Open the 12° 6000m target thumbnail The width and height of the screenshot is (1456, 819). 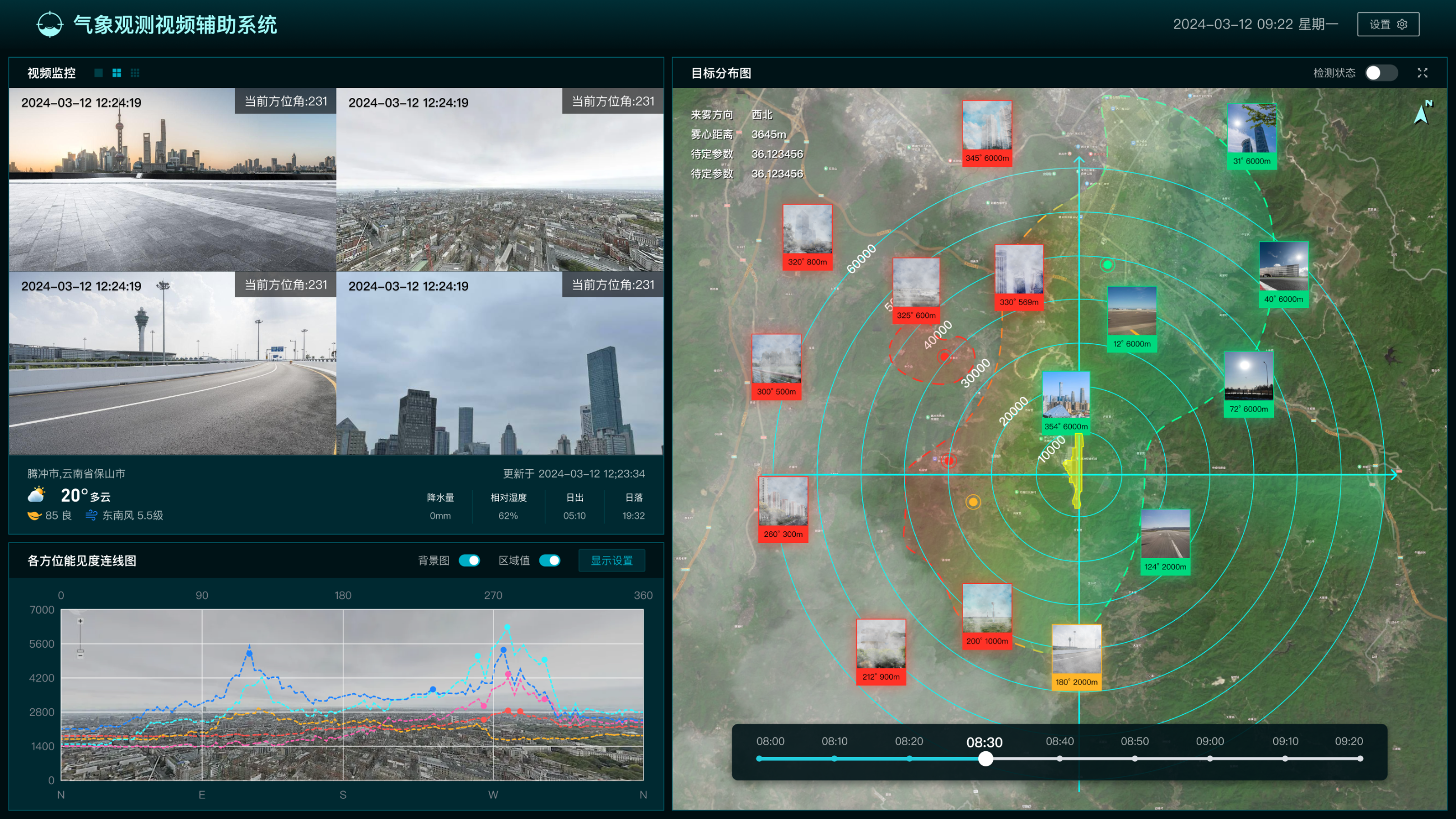[x=1132, y=319]
